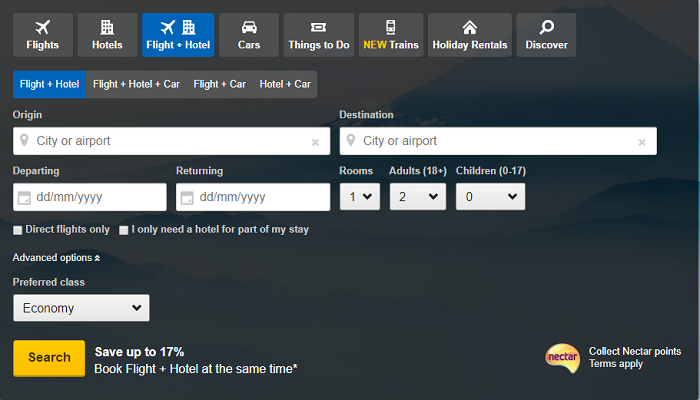
Task: Clear the Destination field with the x icon
Action: 642,142
